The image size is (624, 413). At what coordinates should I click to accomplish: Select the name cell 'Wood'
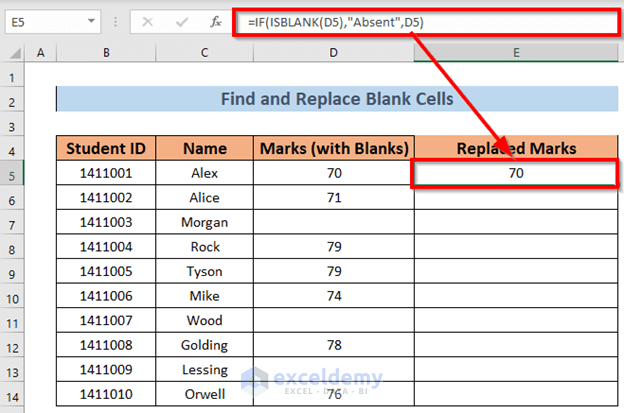click(x=205, y=320)
